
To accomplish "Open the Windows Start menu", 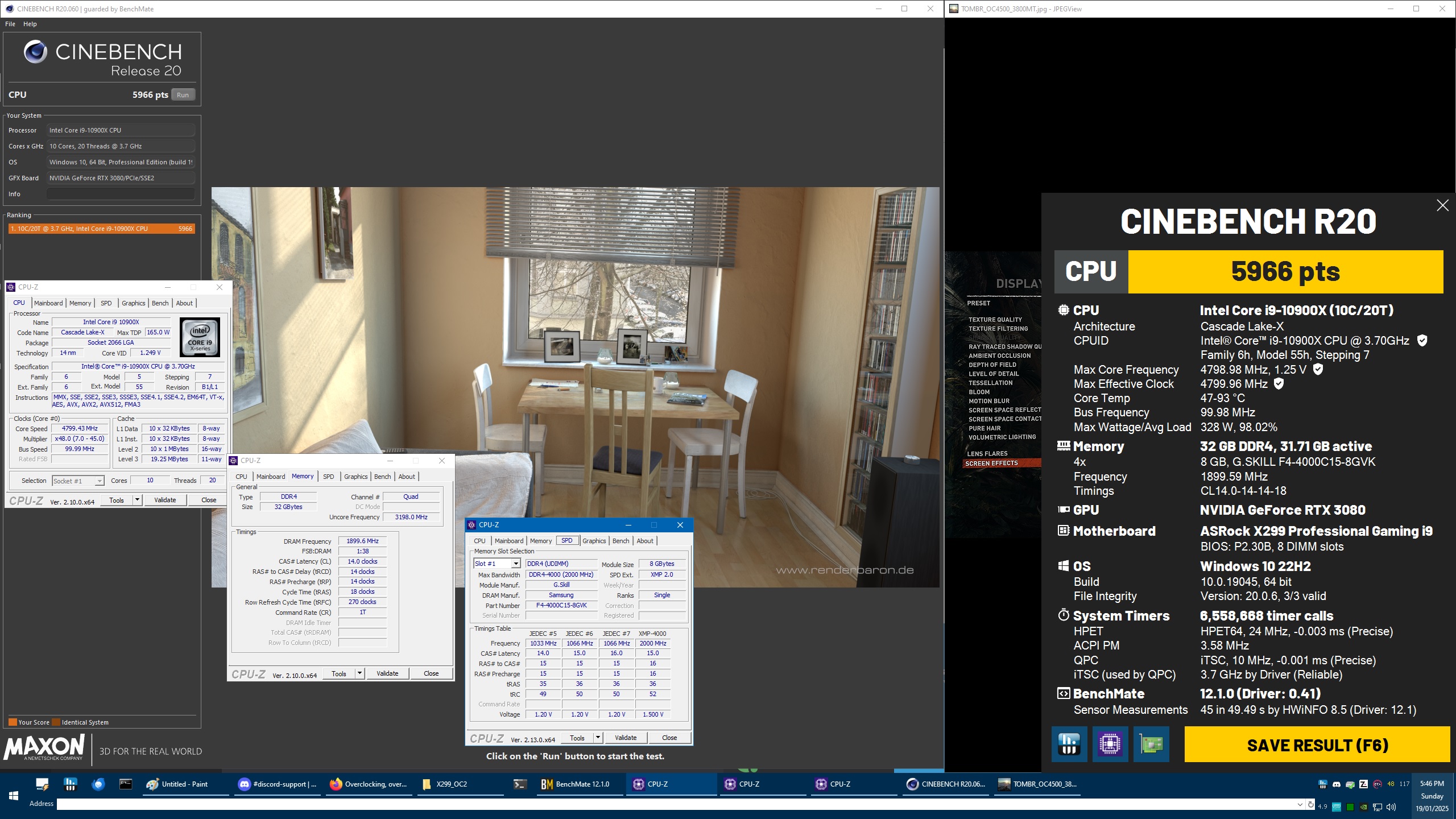I will point(14,795).
